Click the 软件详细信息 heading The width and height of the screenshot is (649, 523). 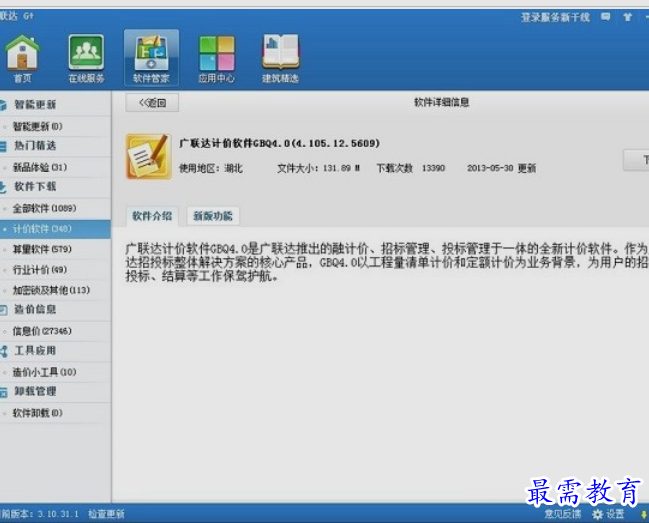(442, 102)
